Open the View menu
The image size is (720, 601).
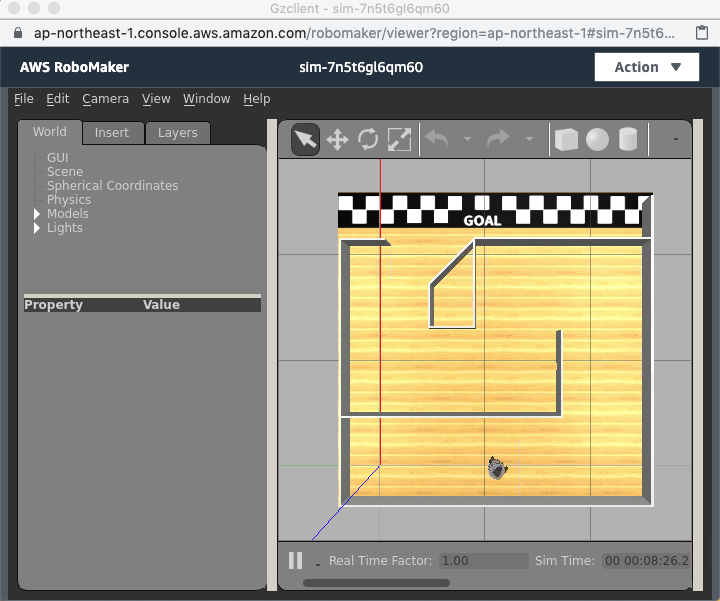coord(156,99)
